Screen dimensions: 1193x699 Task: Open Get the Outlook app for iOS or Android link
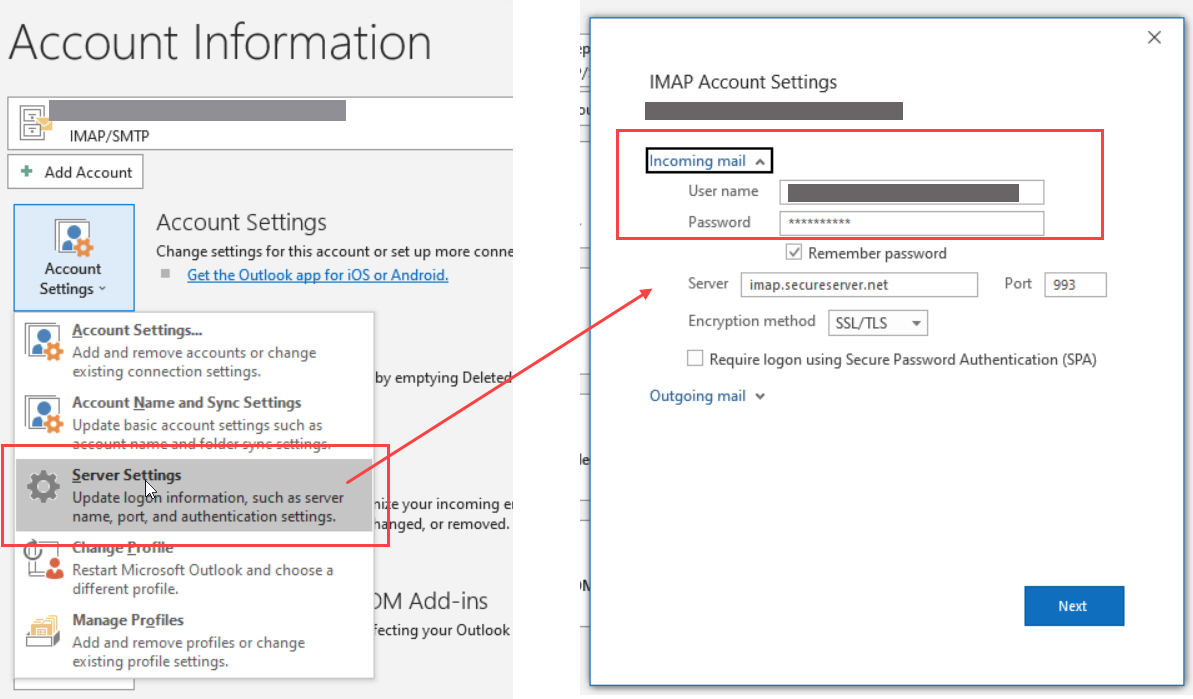tap(317, 275)
